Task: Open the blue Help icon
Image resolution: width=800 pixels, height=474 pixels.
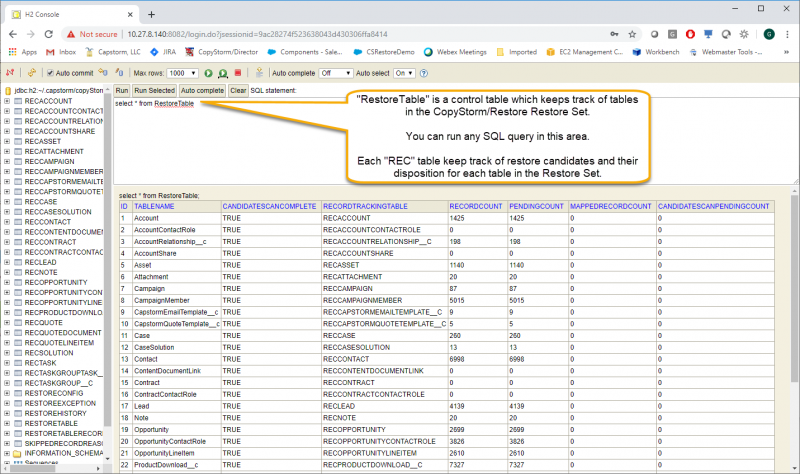Action: click(425, 73)
